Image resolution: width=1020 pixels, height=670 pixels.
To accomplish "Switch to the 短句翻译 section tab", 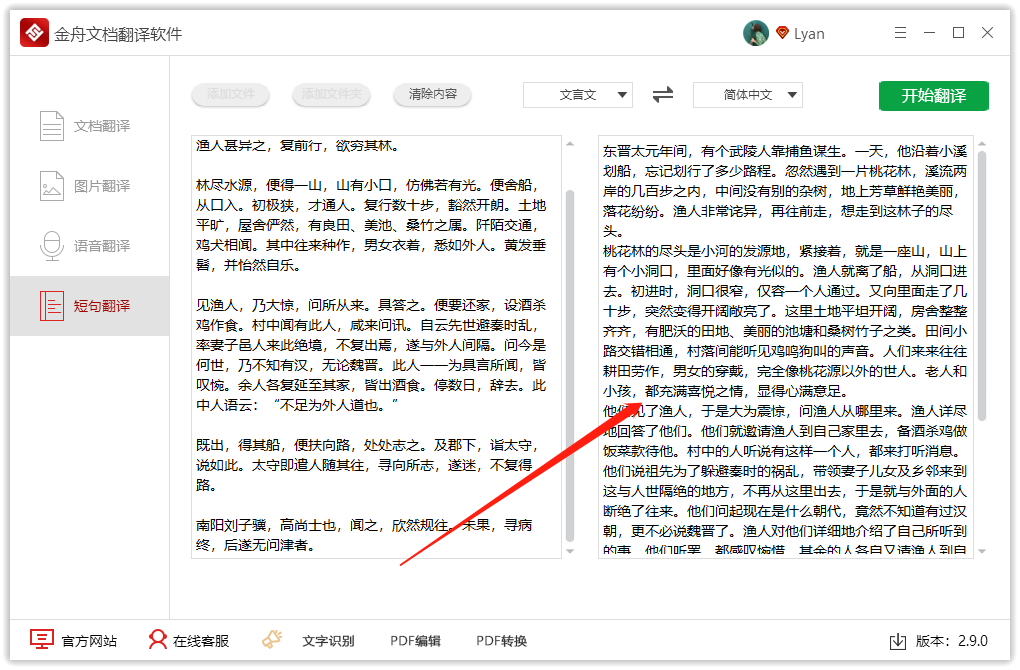I will pos(97,306).
